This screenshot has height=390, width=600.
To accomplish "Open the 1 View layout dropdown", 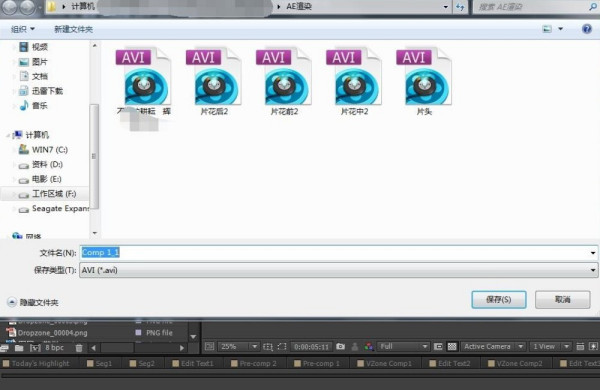I will point(550,346).
